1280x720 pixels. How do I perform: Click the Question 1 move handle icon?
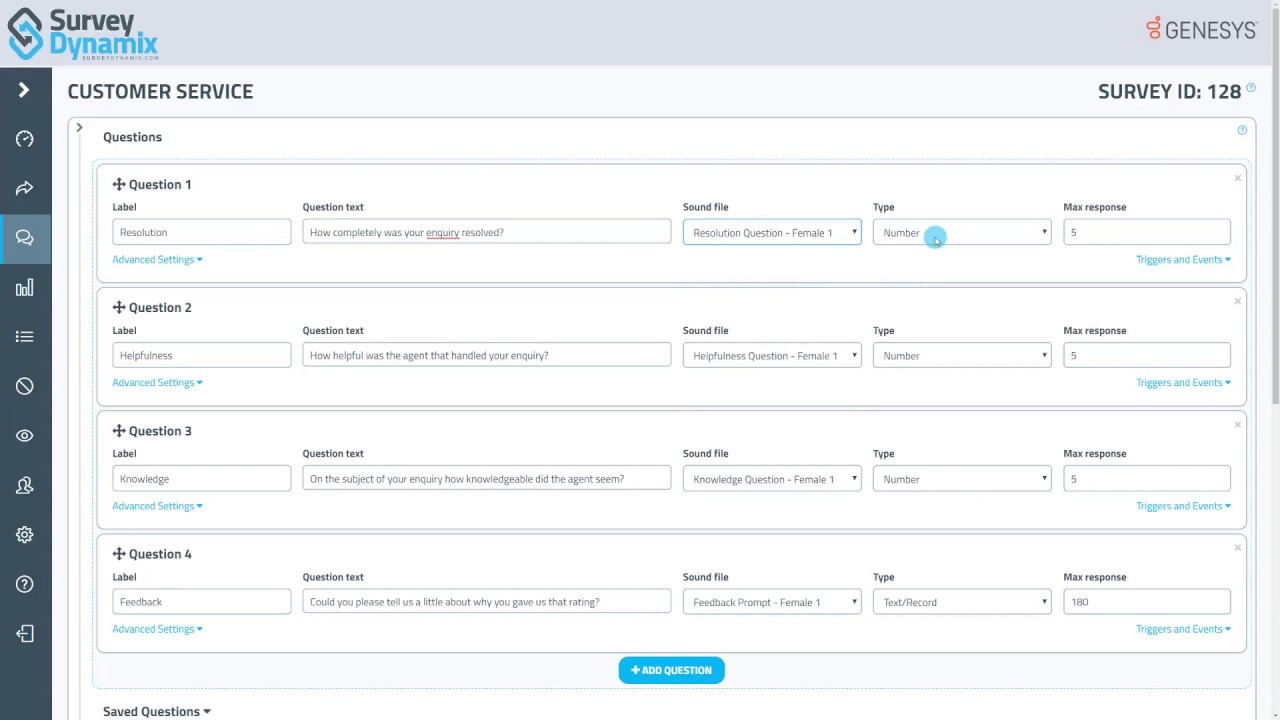pos(119,184)
